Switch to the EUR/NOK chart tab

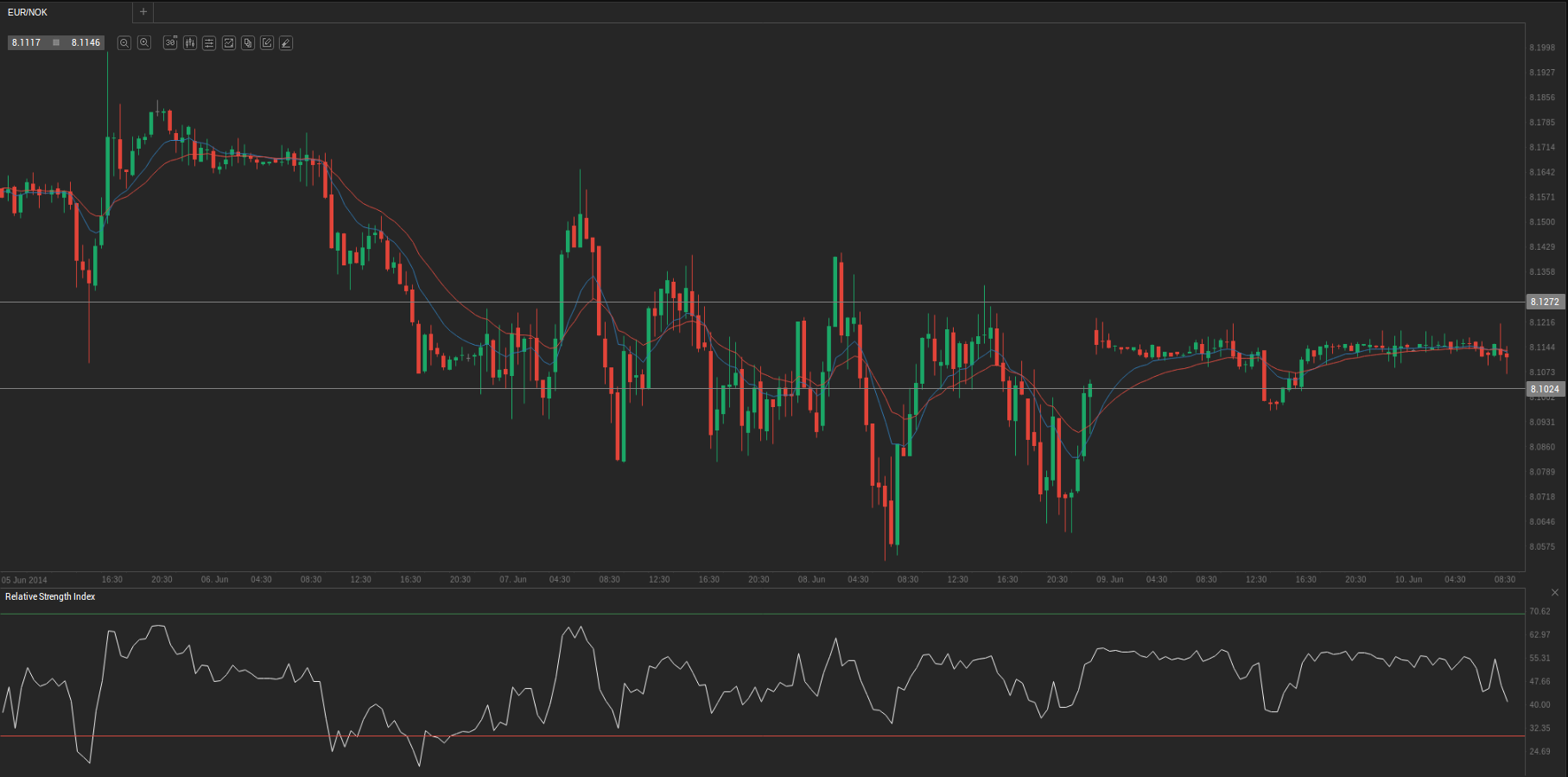(x=28, y=12)
